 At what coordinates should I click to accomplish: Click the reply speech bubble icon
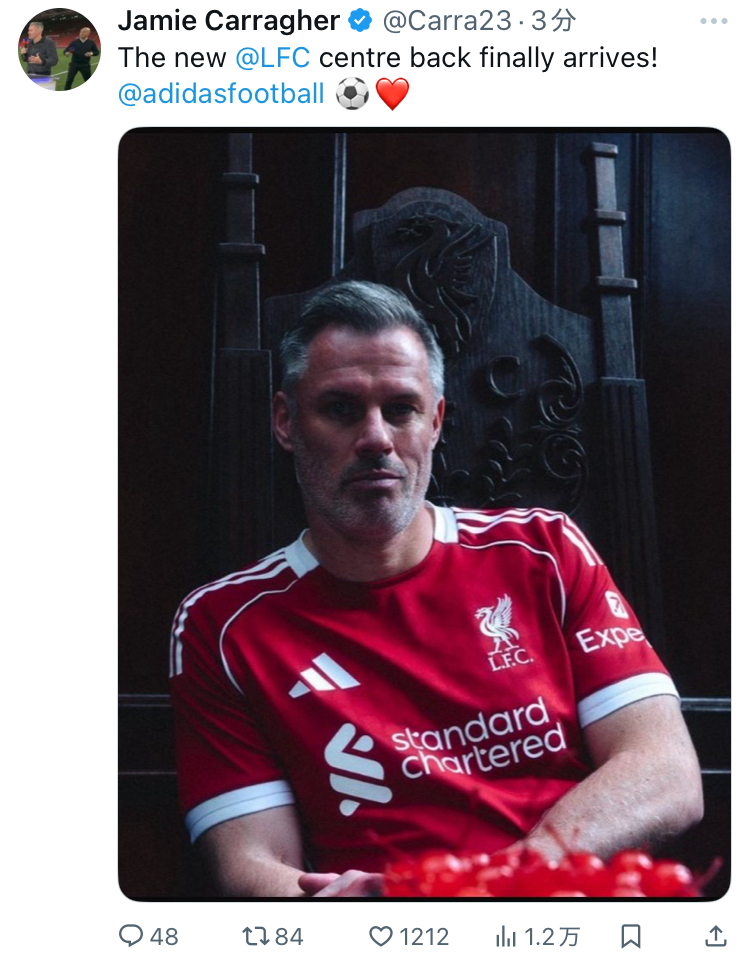131,936
